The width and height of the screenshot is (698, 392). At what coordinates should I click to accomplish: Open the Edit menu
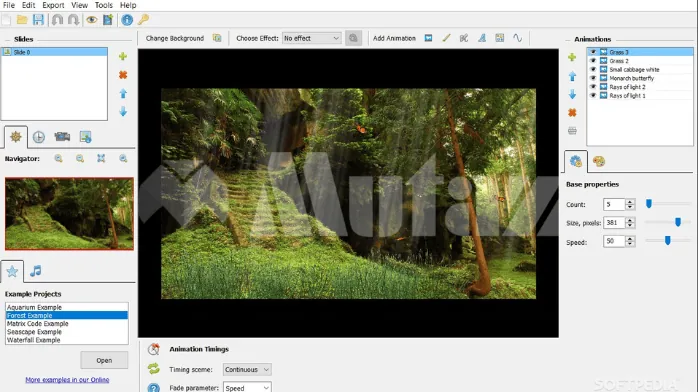[28, 5]
